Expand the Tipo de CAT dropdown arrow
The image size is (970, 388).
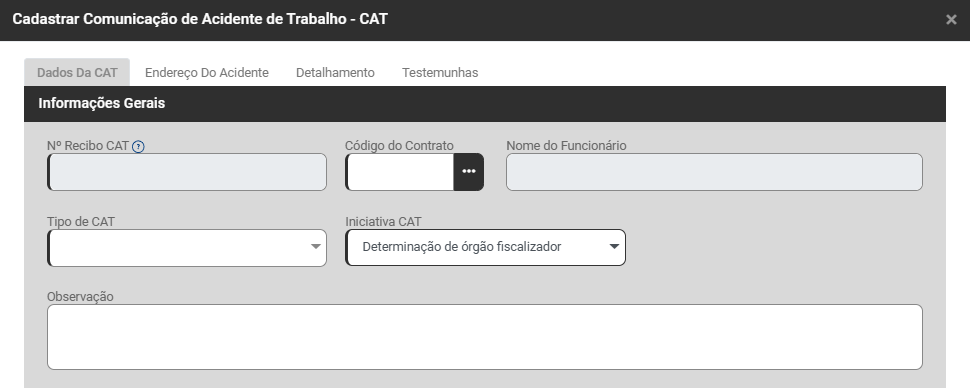[x=315, y=247]
